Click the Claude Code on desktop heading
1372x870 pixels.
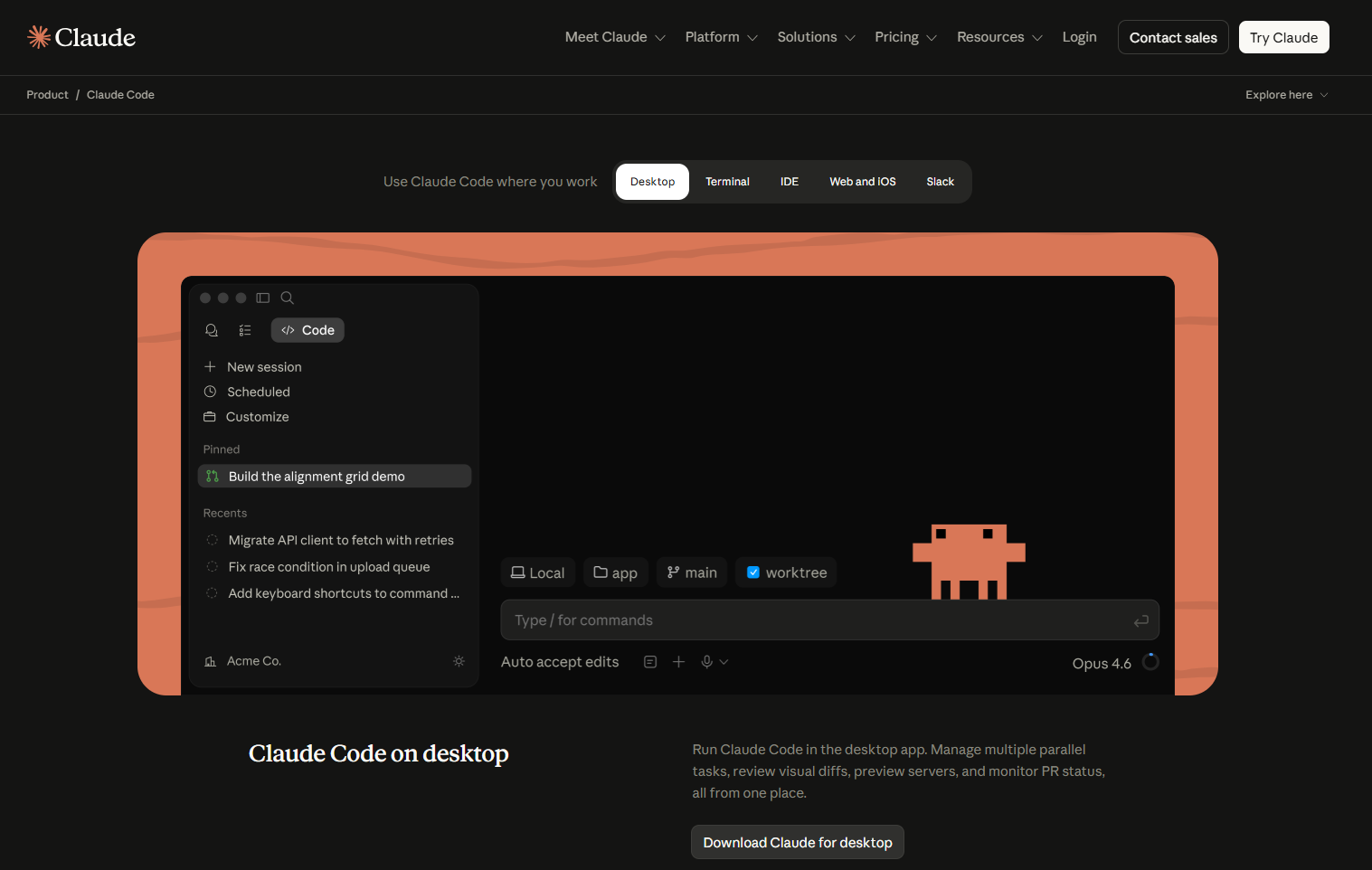click(x=378, y=753)
